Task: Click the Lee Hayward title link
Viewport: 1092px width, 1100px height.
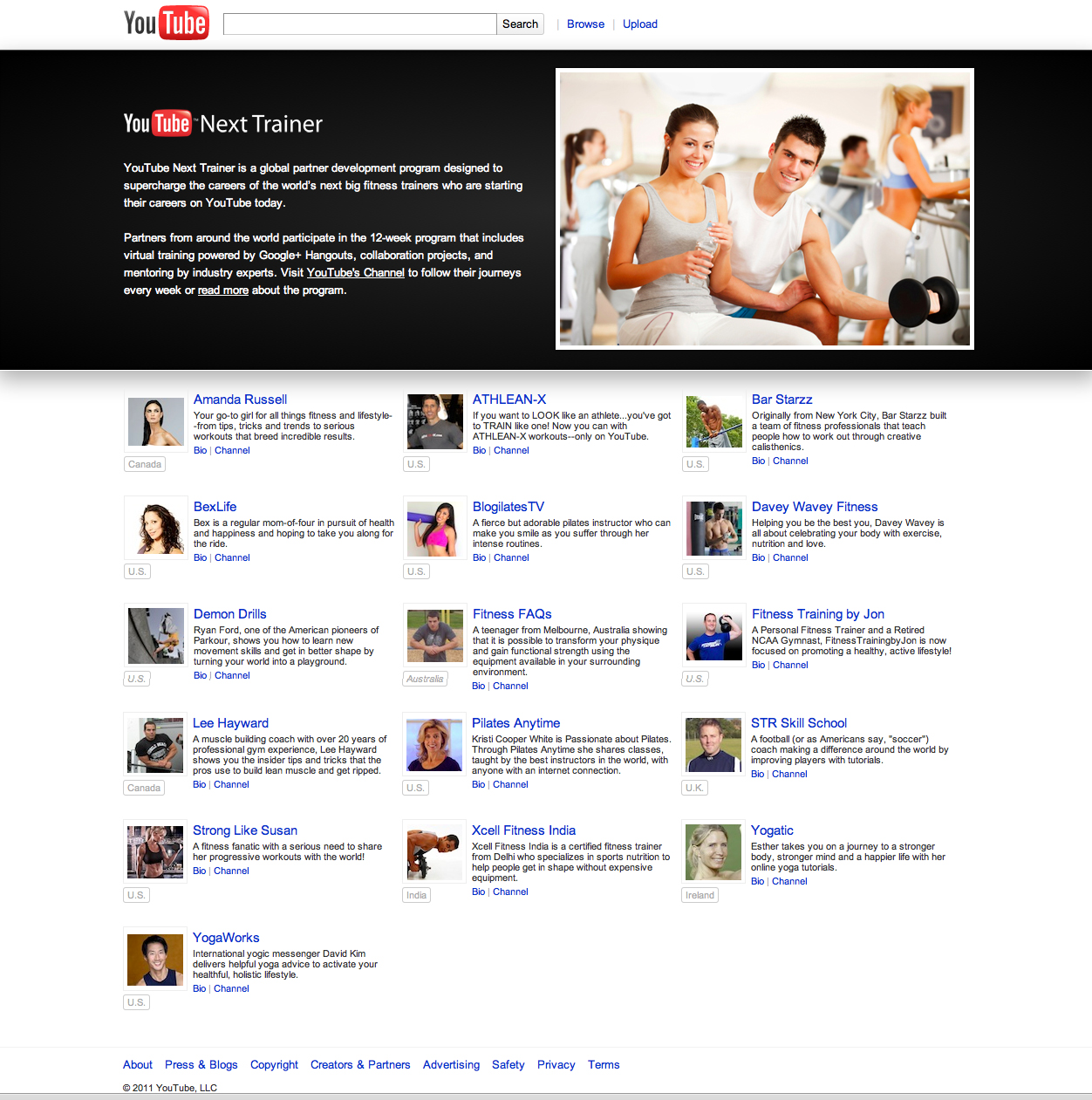Action: 230,723
